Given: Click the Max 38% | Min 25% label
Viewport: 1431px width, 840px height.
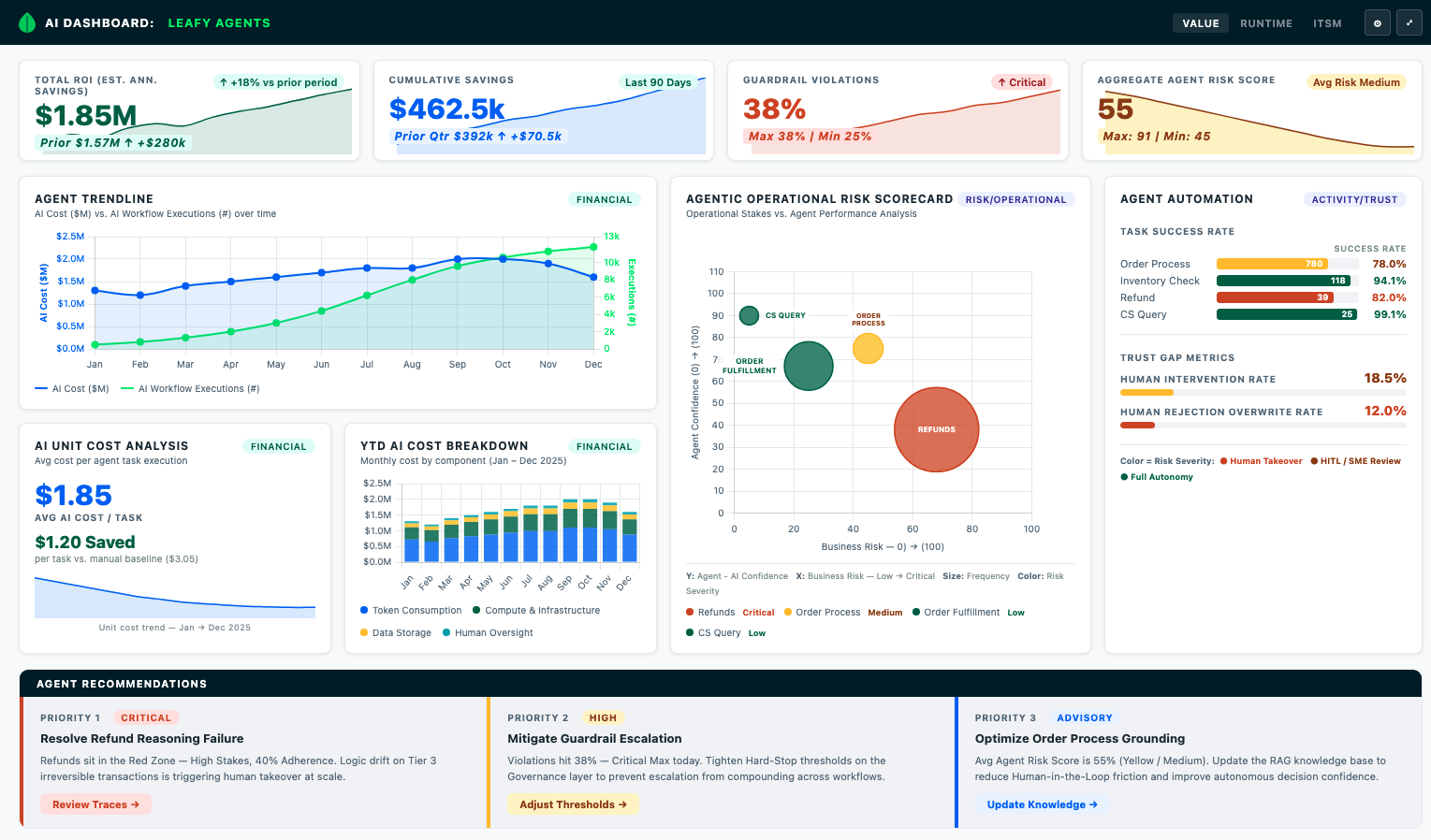Looking at the screenshot, I should coord(810,137).
